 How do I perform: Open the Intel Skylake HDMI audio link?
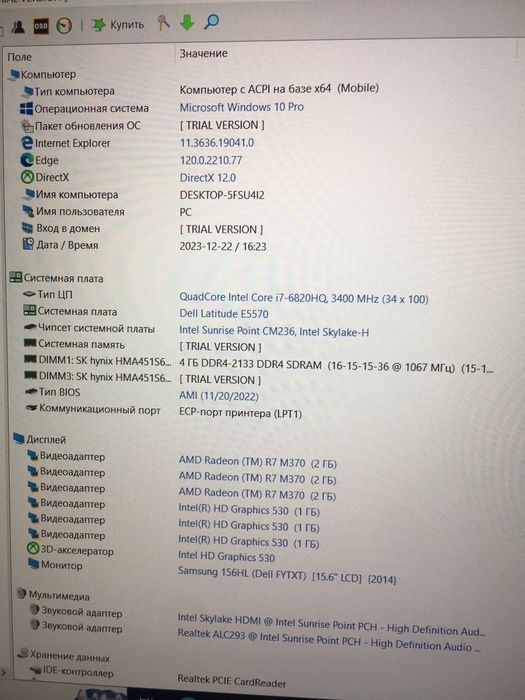(331, 625)
